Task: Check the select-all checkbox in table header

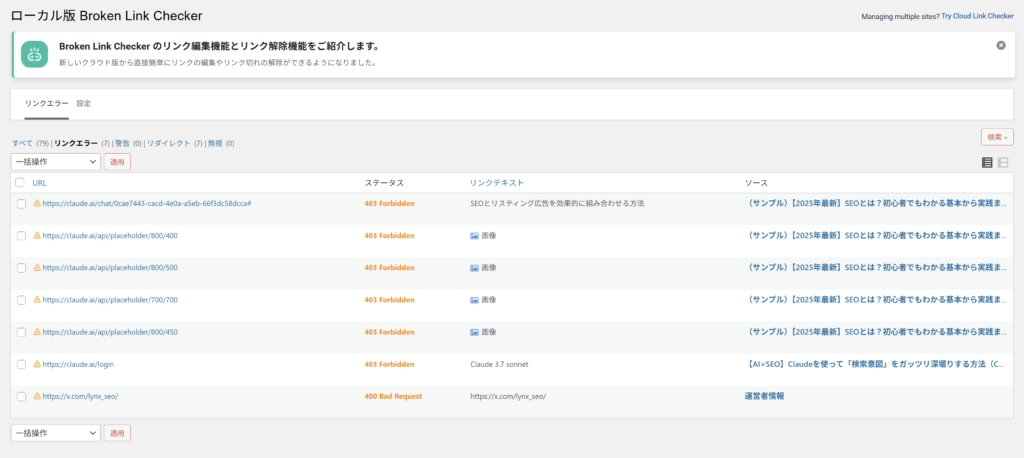Action: pyautogui.click(x=21, y=183)
